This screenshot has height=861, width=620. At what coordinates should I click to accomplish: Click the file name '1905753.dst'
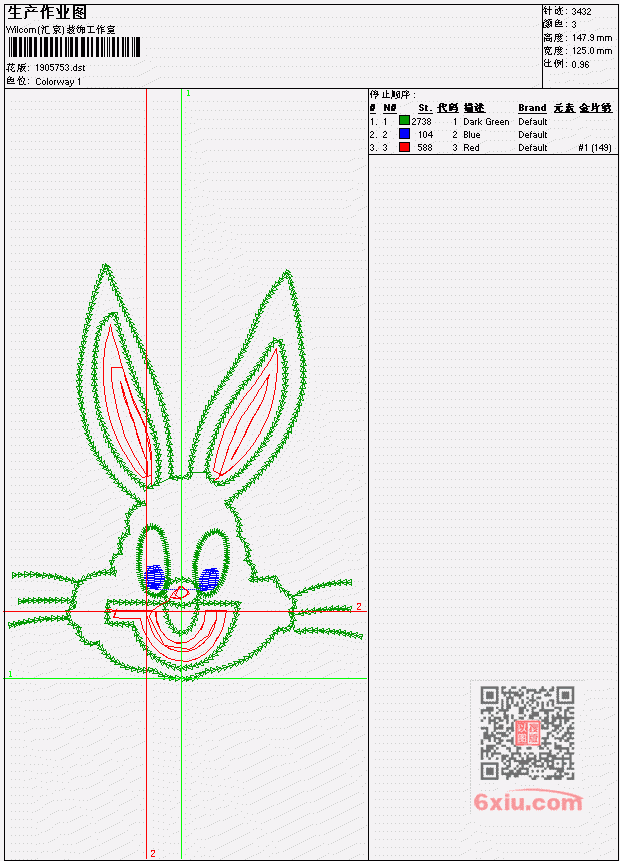60,68
